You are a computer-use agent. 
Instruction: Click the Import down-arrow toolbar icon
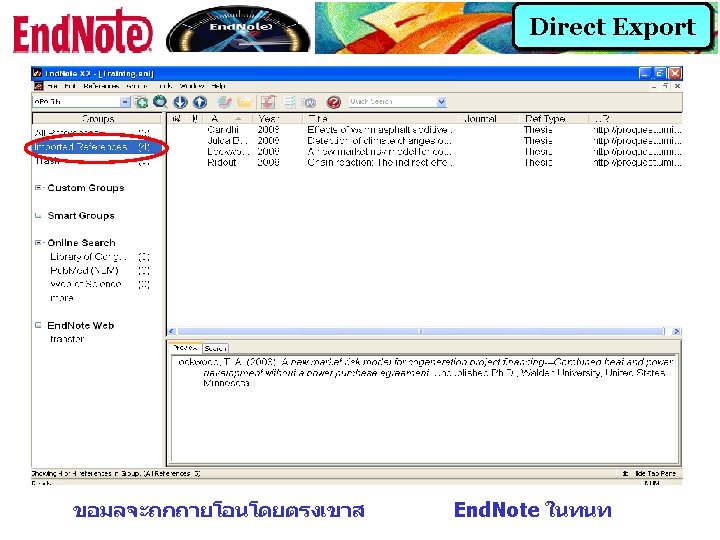click(180, 102)
